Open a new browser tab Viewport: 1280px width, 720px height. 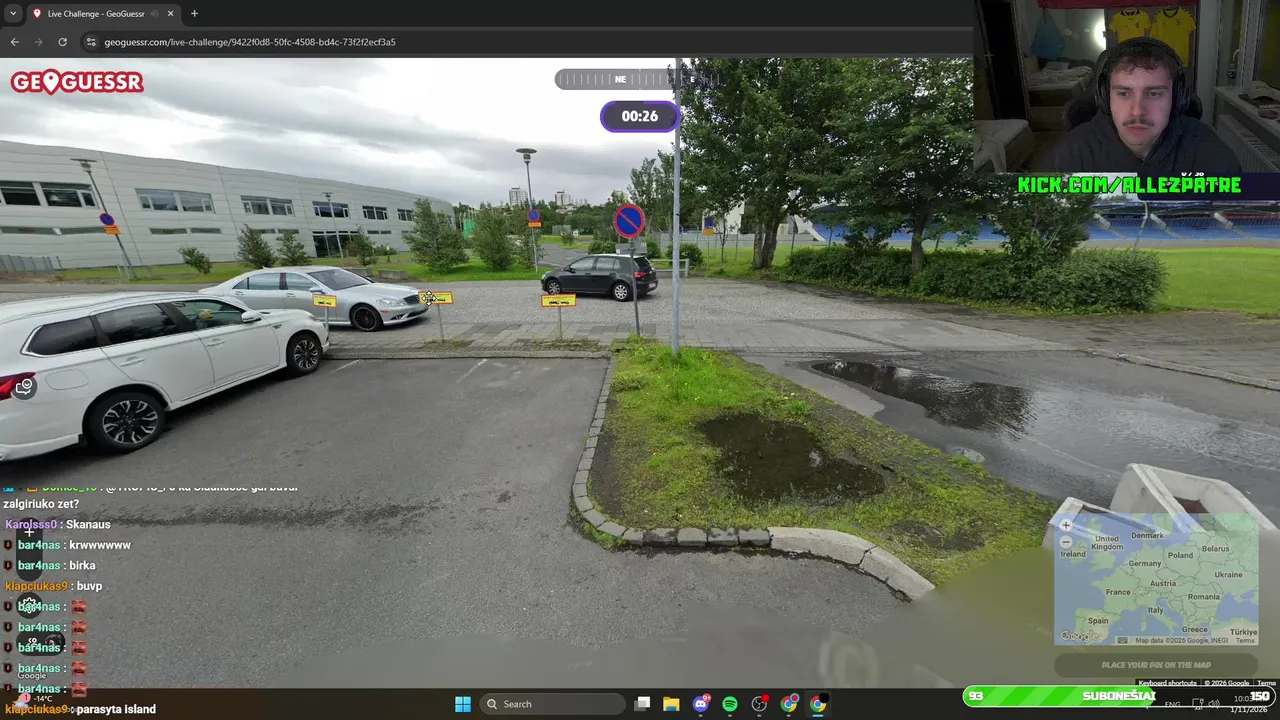[x=194, y=13]
